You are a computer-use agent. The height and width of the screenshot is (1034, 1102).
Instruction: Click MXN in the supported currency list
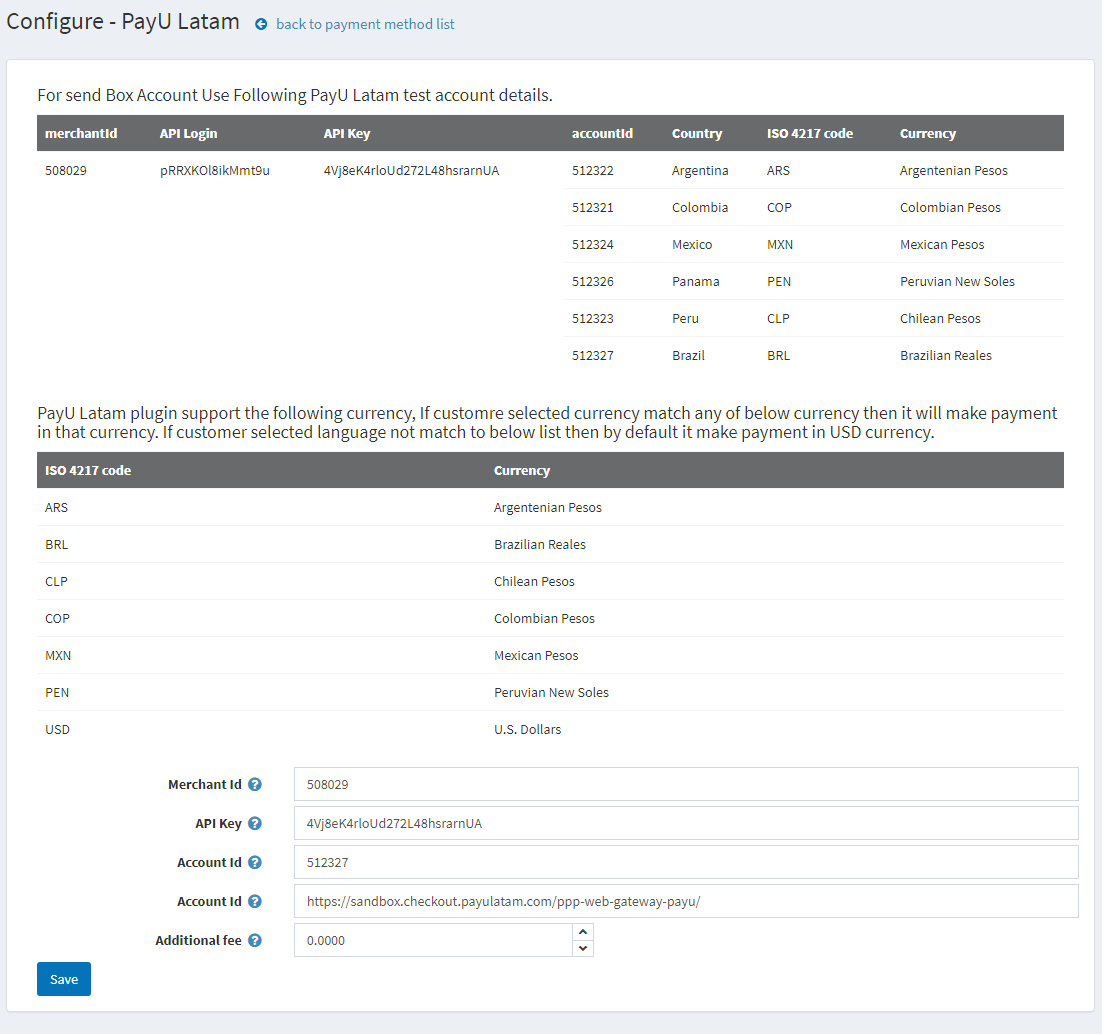point(58,656)
